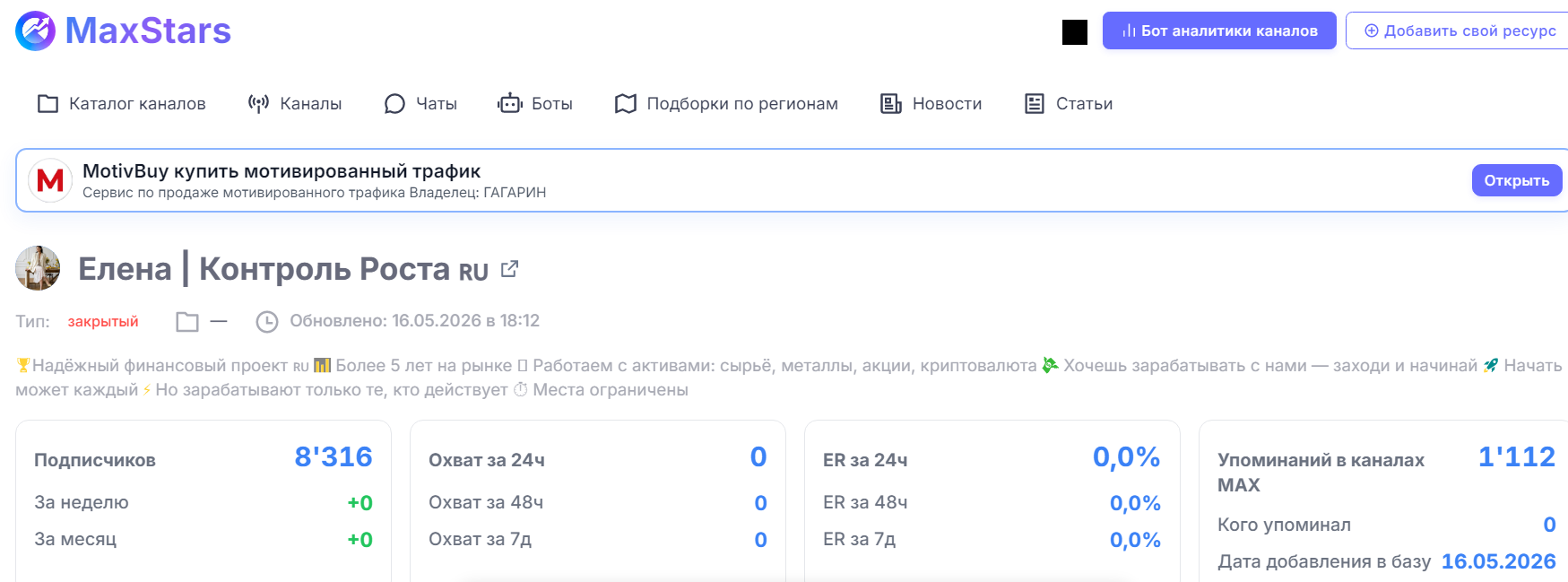Image resolution: width=1568 pixels, height=582 pixels.
Task: Open the MaxStars home text logo
Action: click(x=148, y=31)
